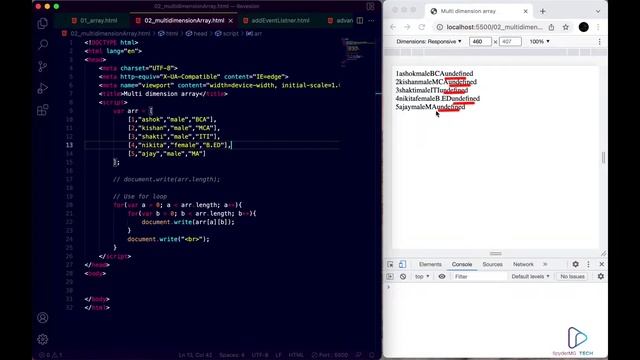Switch to the Sources tab
Screen dimensions: 640x360
[x=492, y=264]
